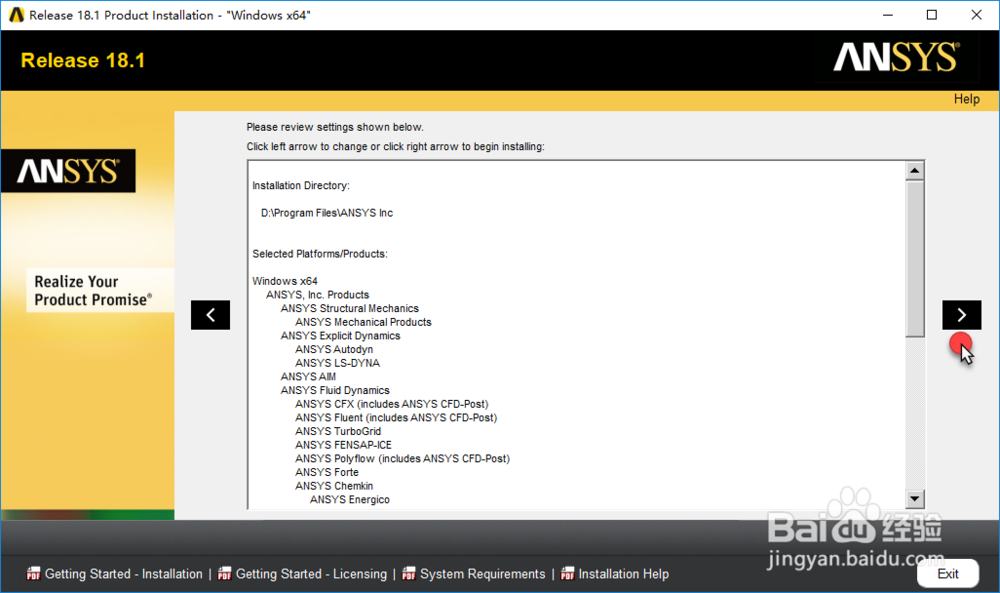Click the left arrow to change settings
Image resolution: width=1000 pixels, height=593 pixels.
210,315
